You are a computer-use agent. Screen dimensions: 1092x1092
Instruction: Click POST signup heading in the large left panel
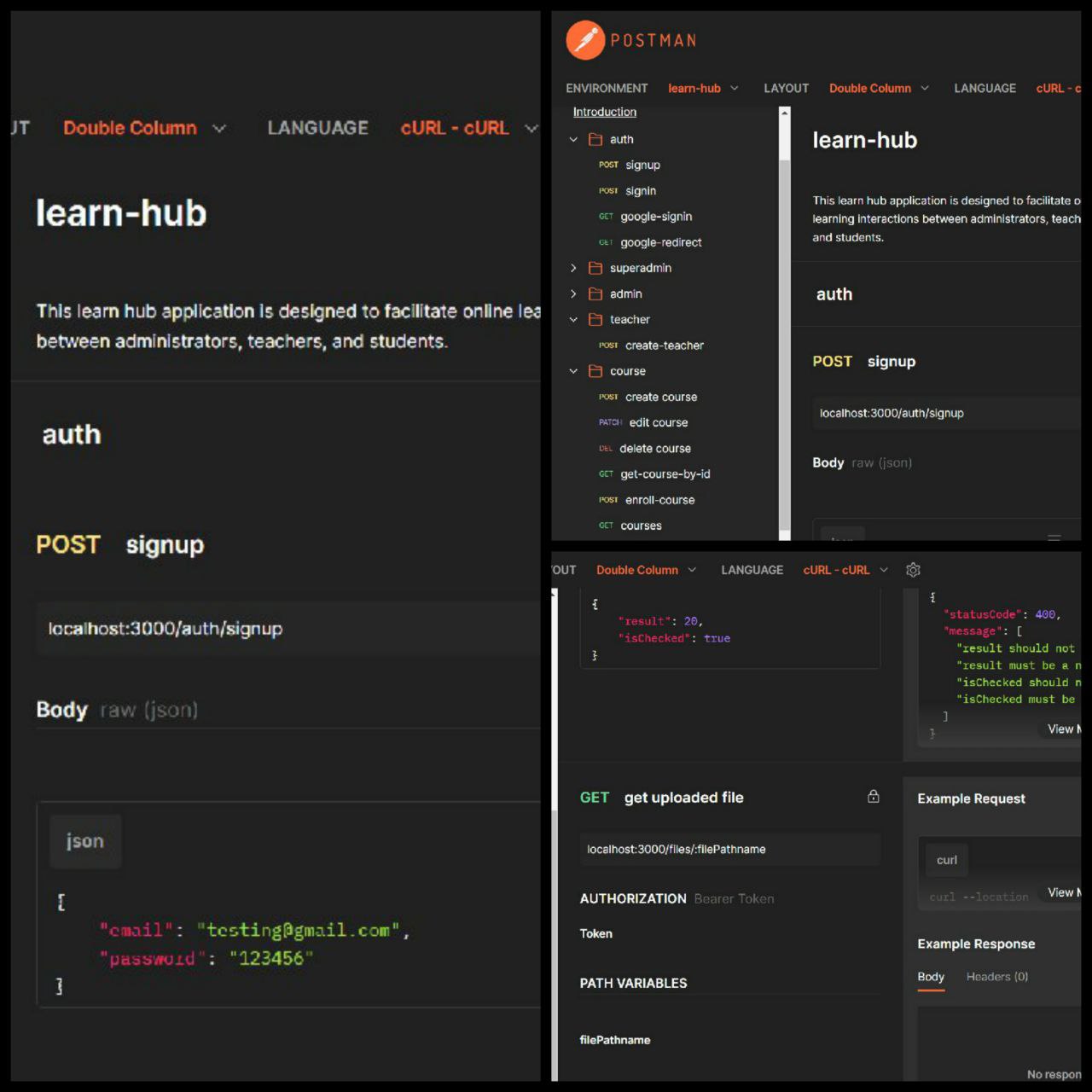pos(119,544)
